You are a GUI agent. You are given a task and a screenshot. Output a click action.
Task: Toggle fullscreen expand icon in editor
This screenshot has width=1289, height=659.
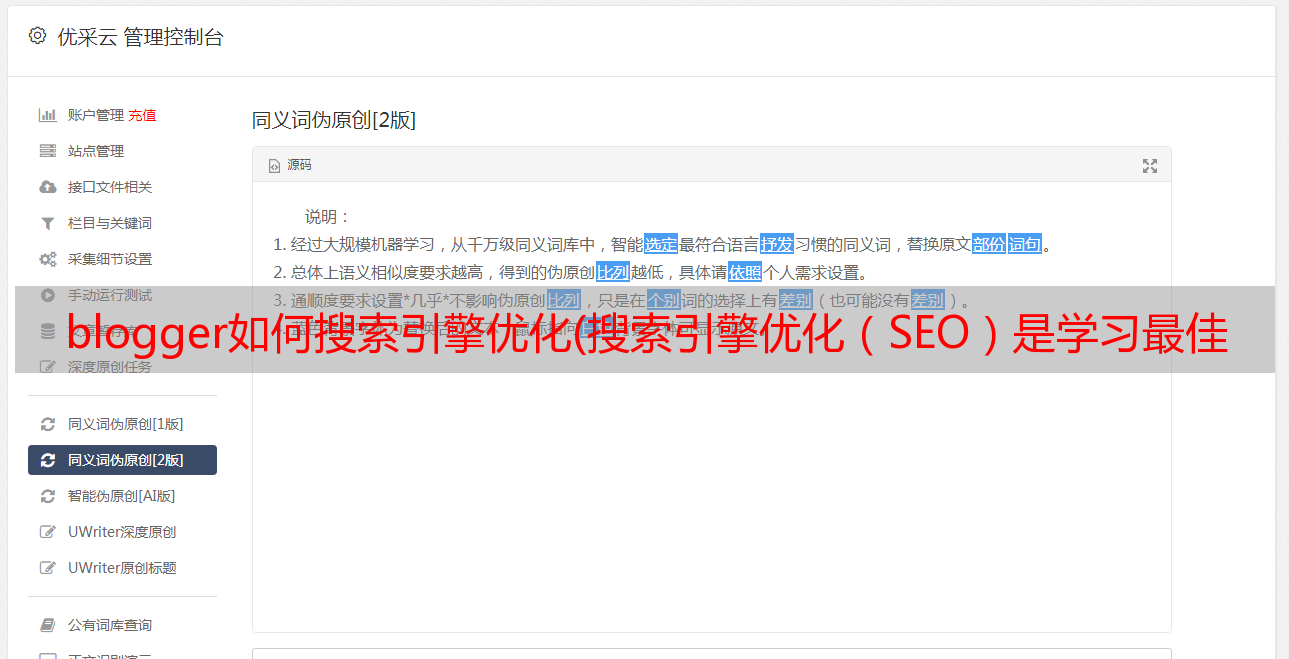click(x=1150, y=166)
